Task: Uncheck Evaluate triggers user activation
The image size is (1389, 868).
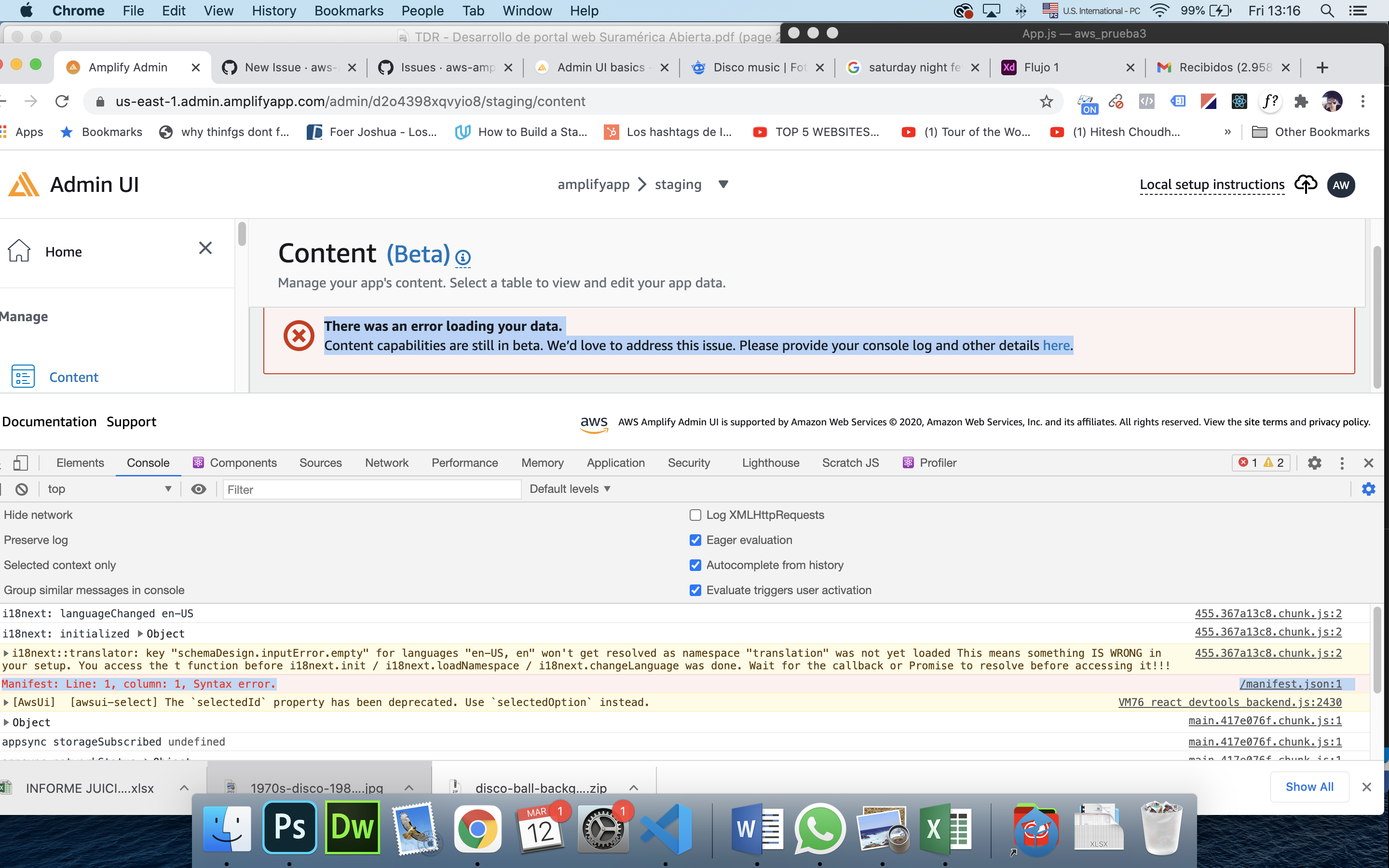Action: [695, 590]
